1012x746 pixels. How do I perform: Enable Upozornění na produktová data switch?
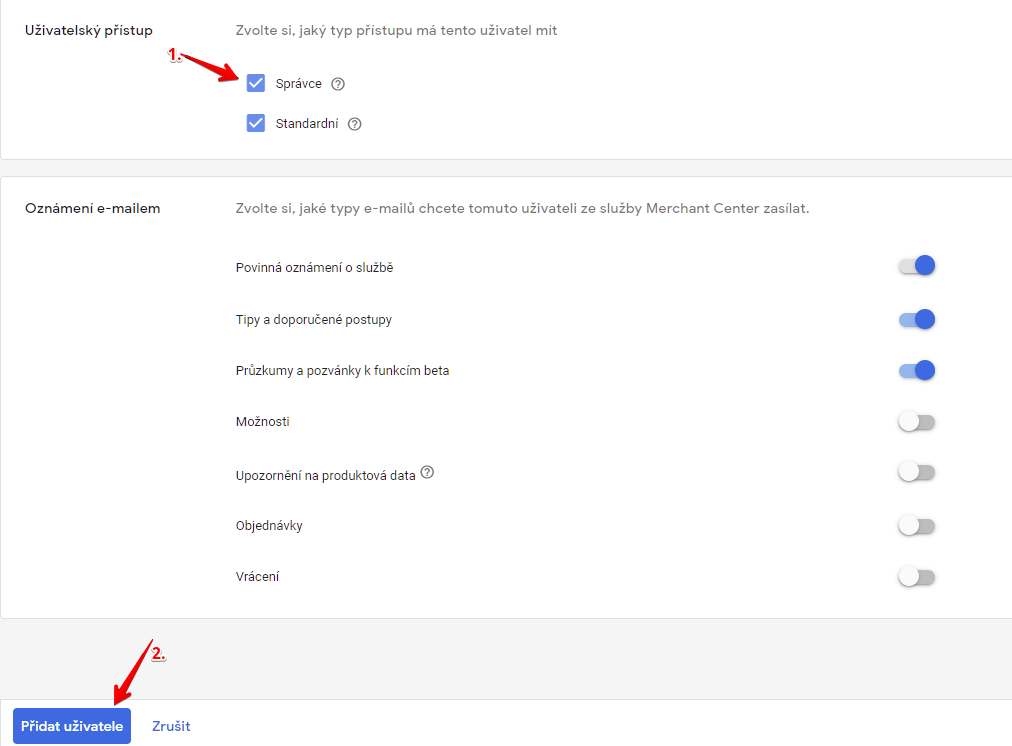(916, 473)
